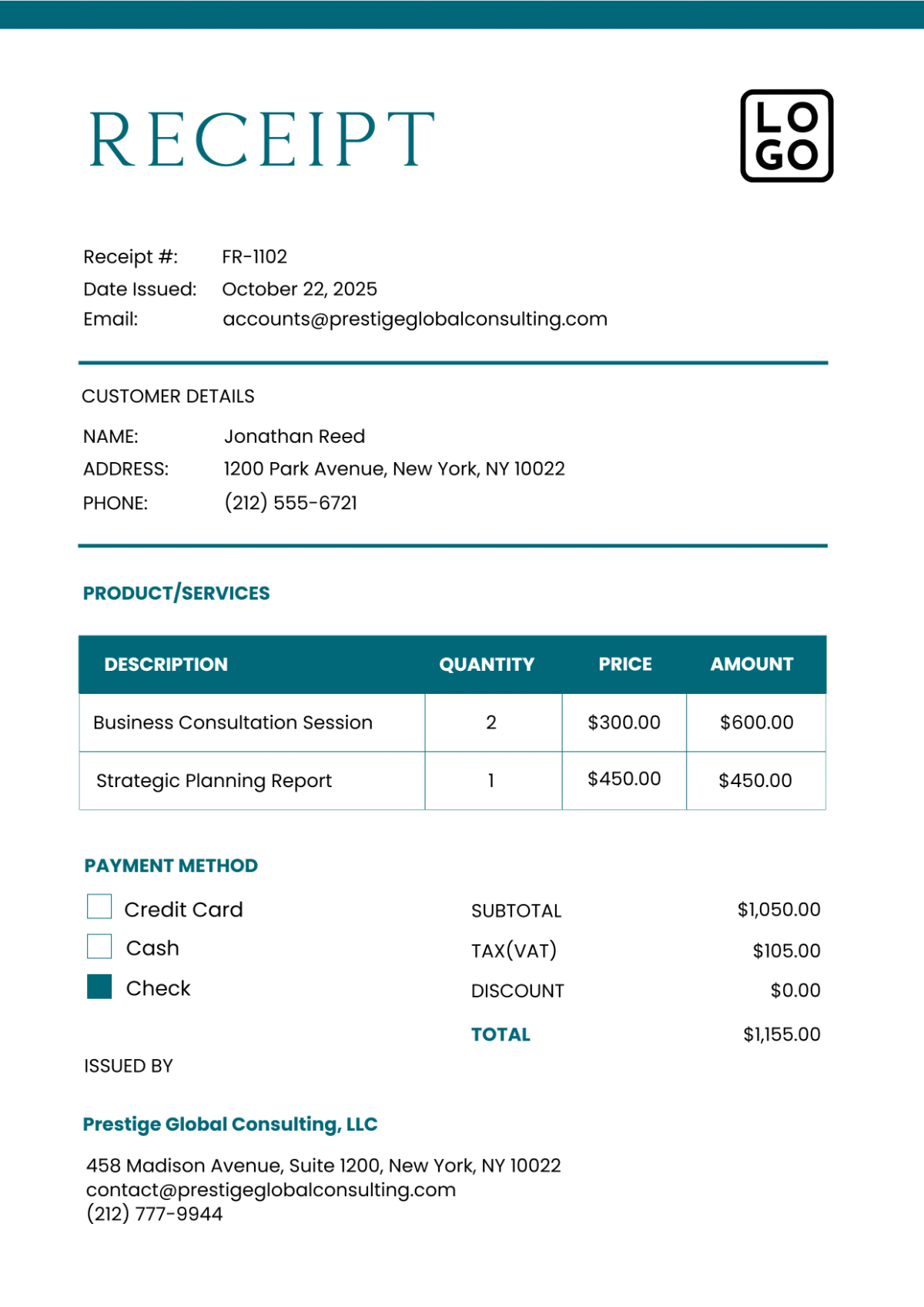The width and height of the screenshot is (924, 1307).
Task: Uncheck the Check payment checkbox
Action: tap(99, 987)
